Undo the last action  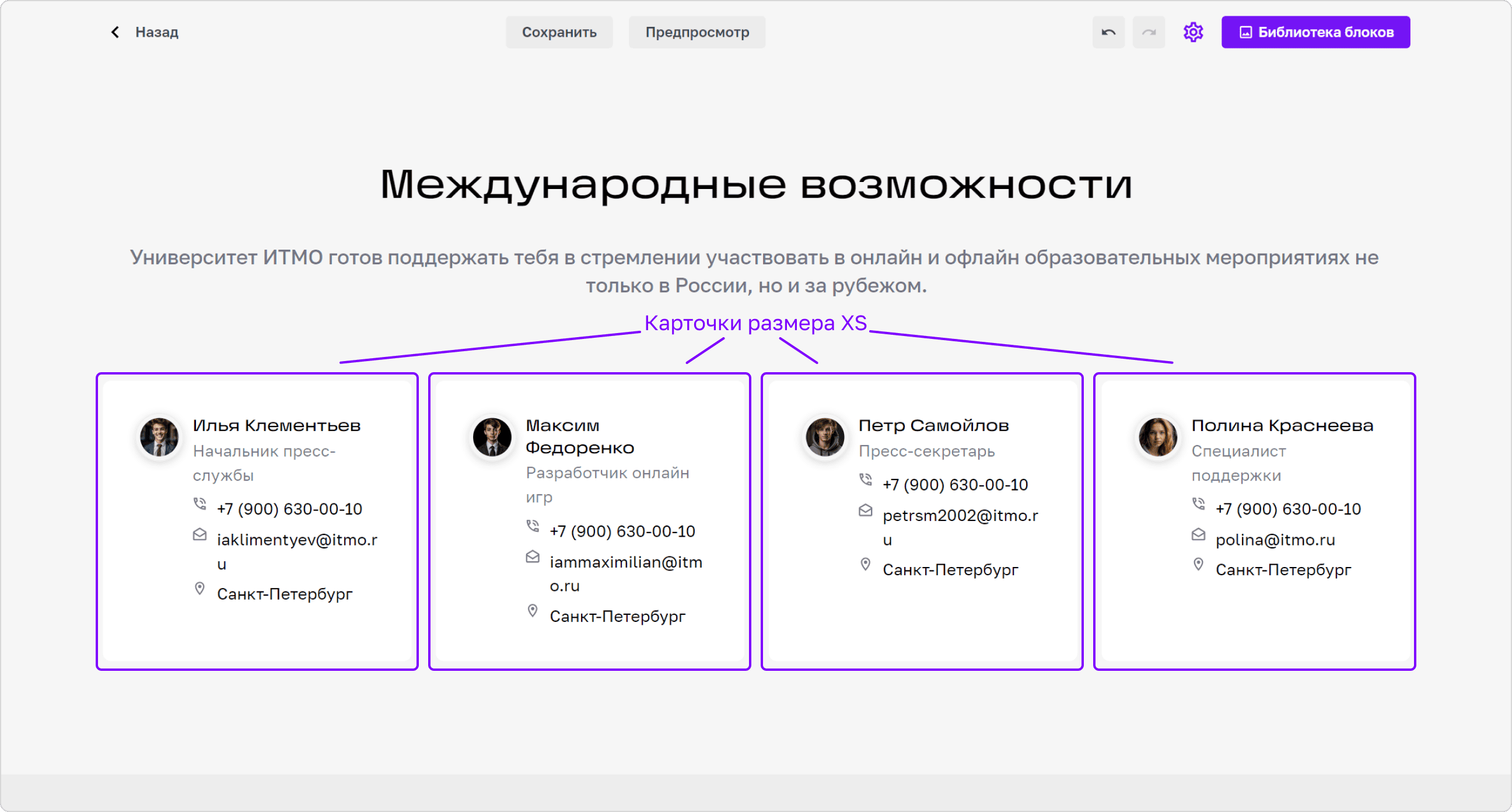tap(1108, 32)
